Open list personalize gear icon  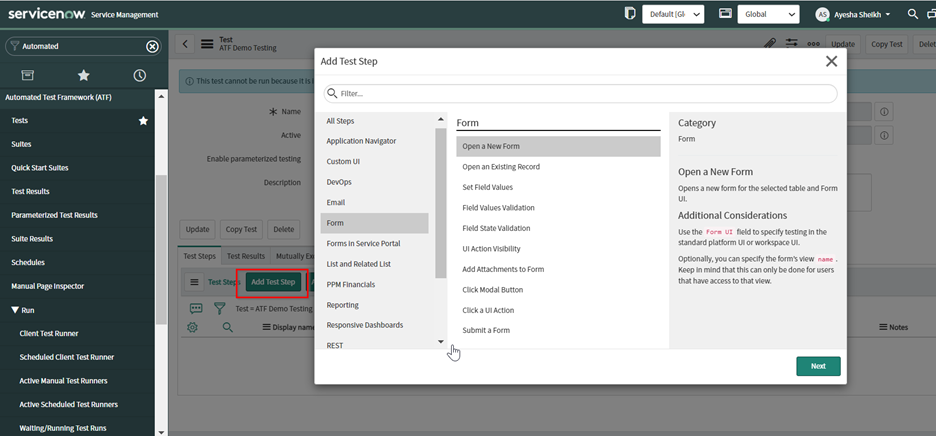click(192, 327)
